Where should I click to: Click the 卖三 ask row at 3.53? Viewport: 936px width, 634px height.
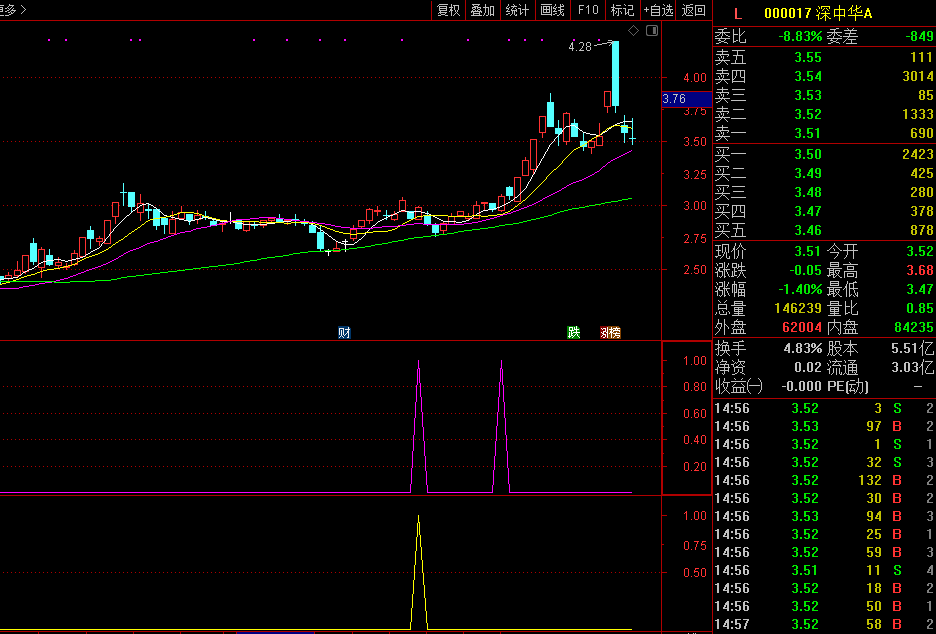pyautogui.click(x=824, y=96)
